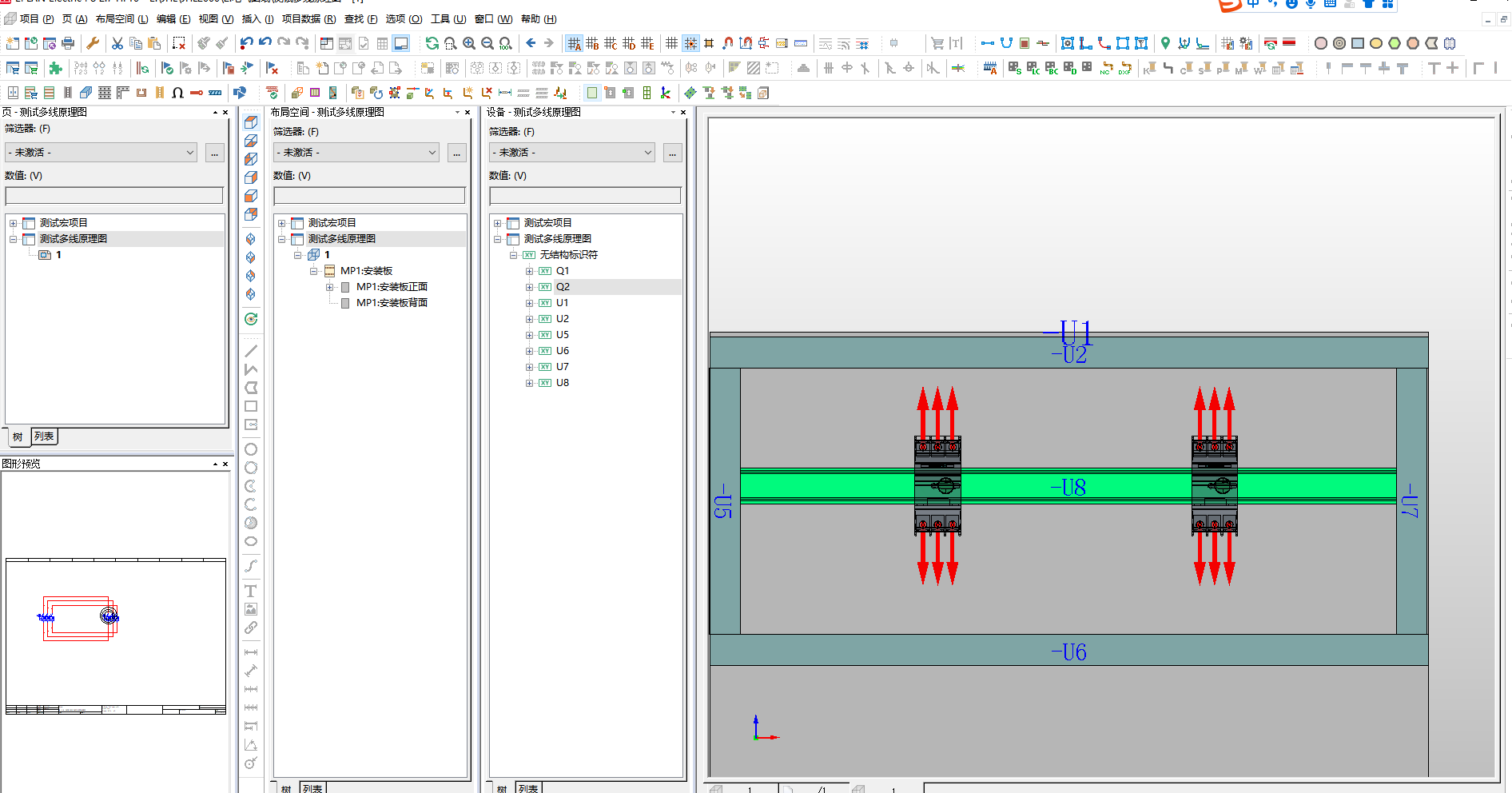The width and height of the screenshot is (1512, 793).
Task: Select the Hyperlink chain tool in vertical toolbar
Action: pyautogui.click(x=251, y=628)
